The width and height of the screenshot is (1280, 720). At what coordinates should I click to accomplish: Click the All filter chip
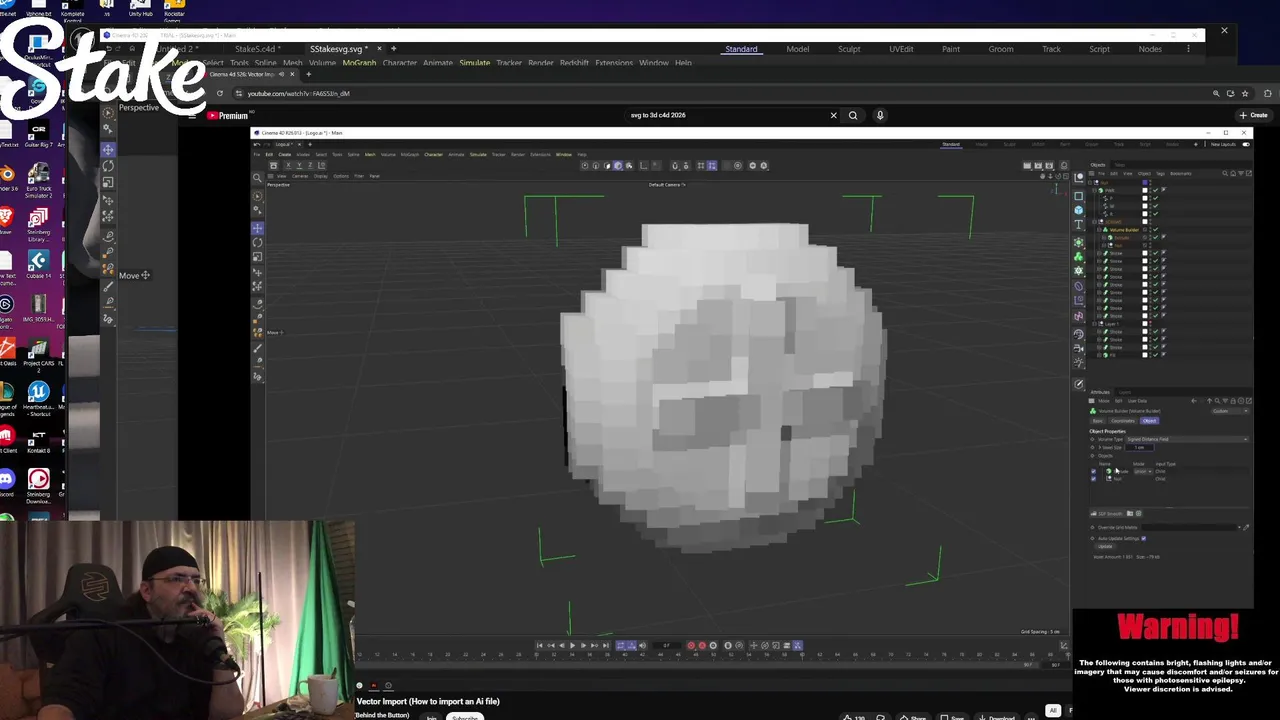tap(1052, 711)
